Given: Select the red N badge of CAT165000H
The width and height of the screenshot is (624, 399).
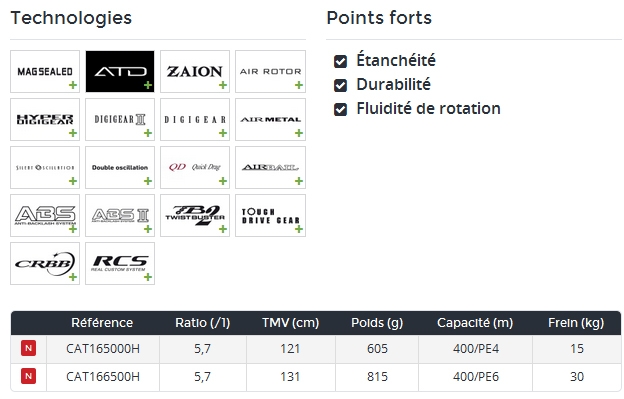Looking at the screenshot, I should [x=28, y=348].
